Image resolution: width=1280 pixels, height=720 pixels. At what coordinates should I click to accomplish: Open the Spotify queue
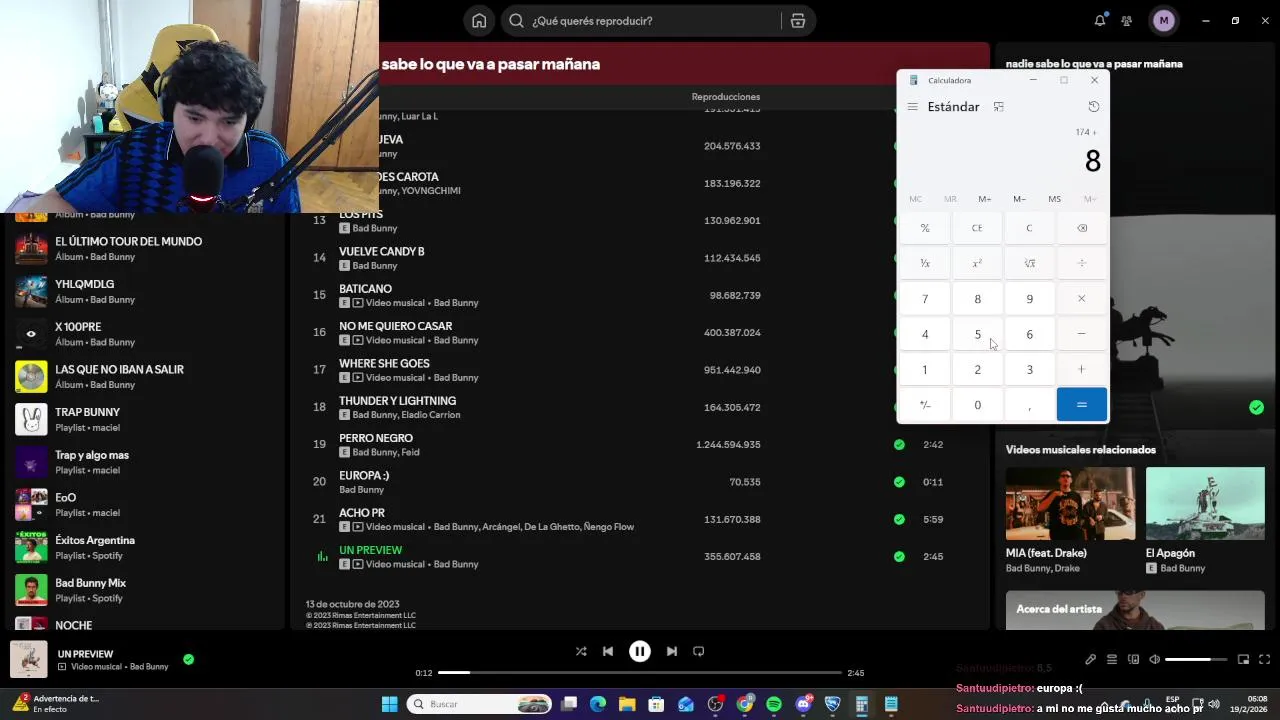1112,660
